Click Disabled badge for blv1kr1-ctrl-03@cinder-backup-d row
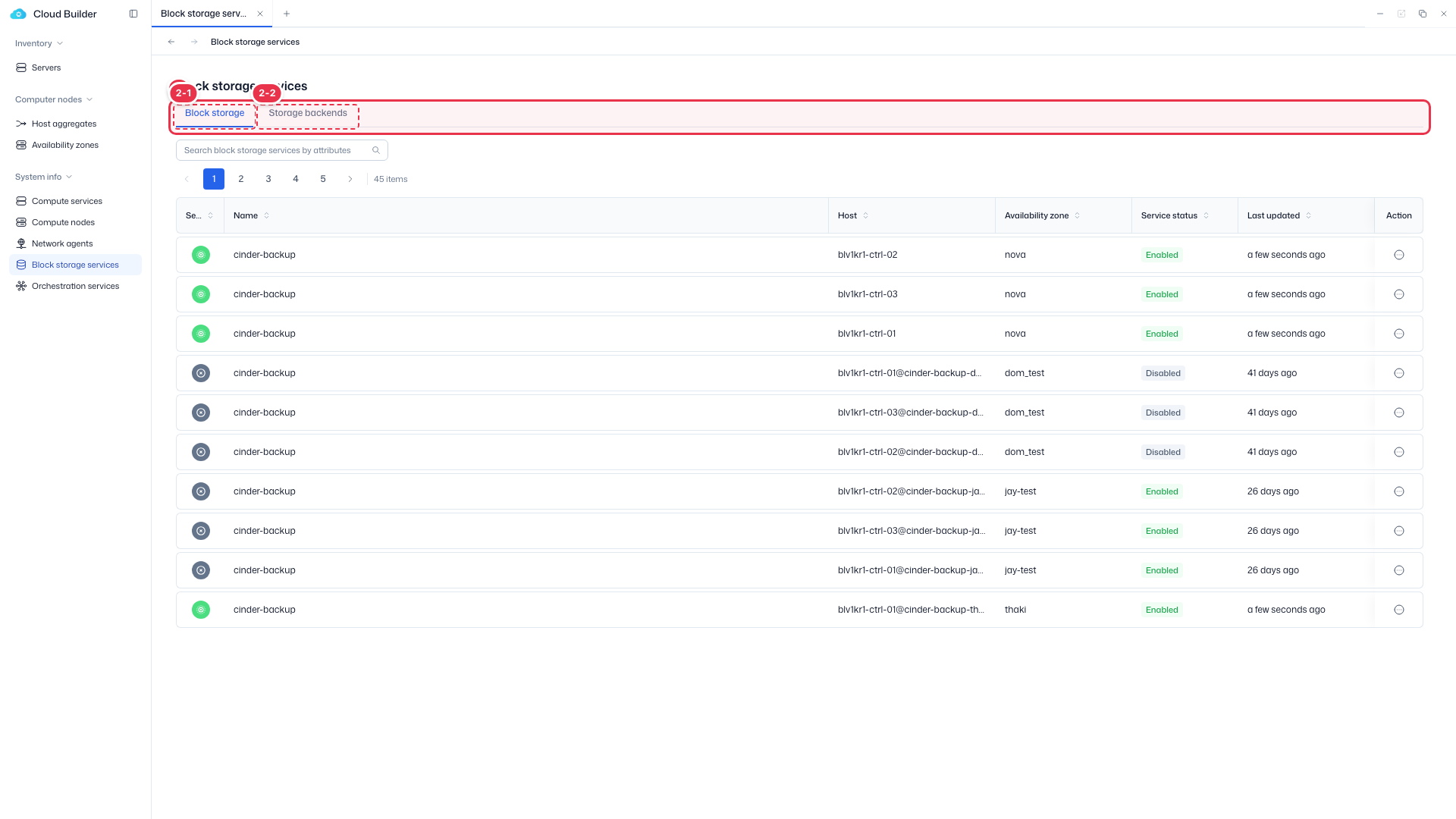Image resolution: width=1456 pixels, height=819 pixels. (x=1163, y=413)
